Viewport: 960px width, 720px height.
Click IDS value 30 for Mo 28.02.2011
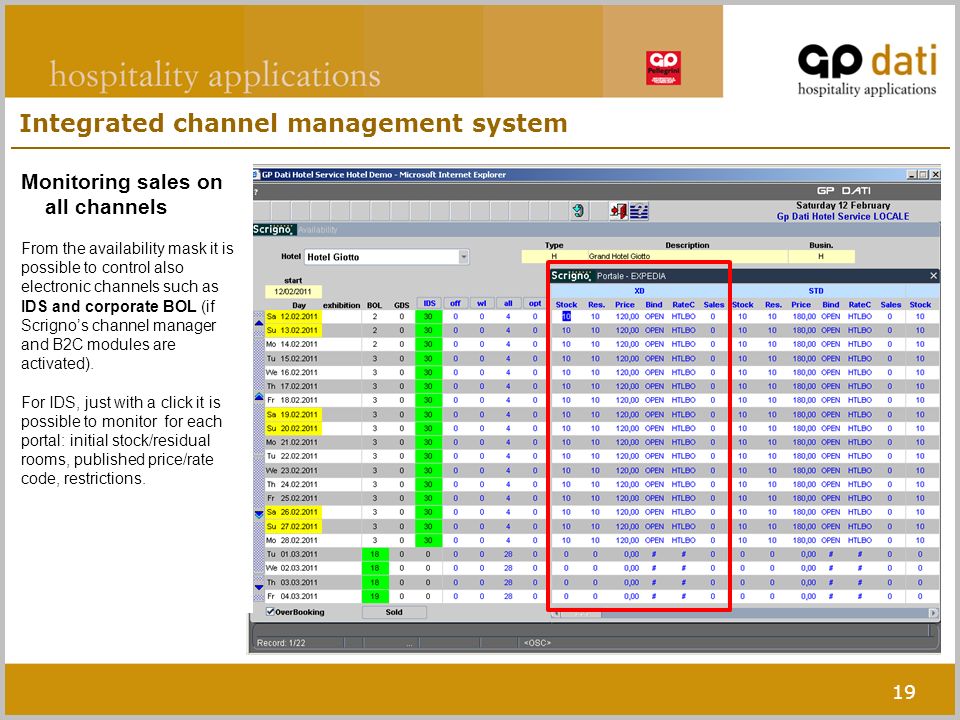(x=428, y=540)
